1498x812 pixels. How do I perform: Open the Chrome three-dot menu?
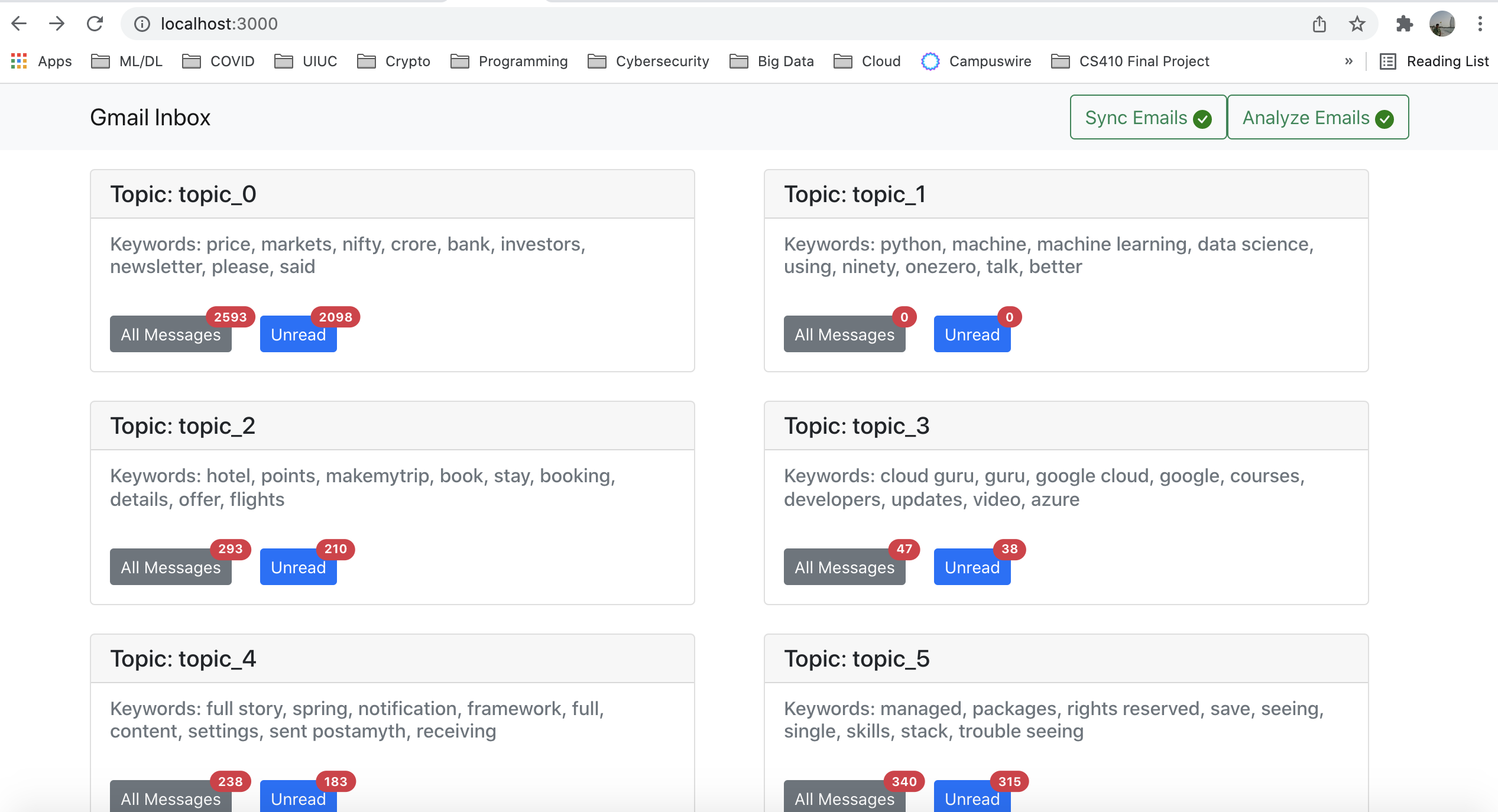pyautogui.click(x=1480, y=24)
